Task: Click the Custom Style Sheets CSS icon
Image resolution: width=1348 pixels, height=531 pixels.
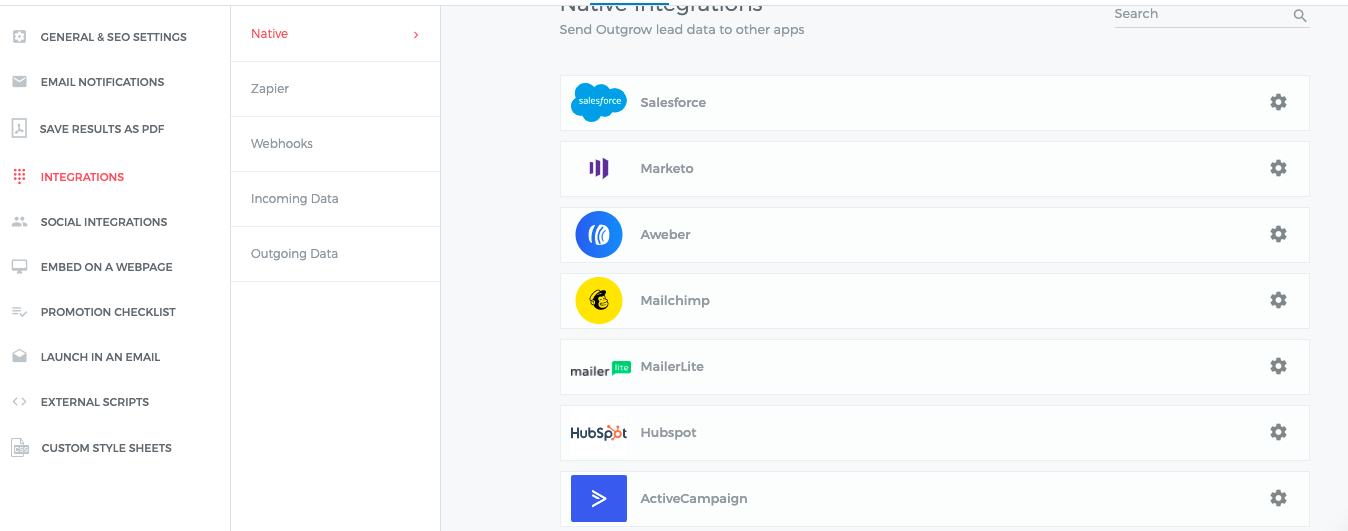Action: click(x=20, y=448)
